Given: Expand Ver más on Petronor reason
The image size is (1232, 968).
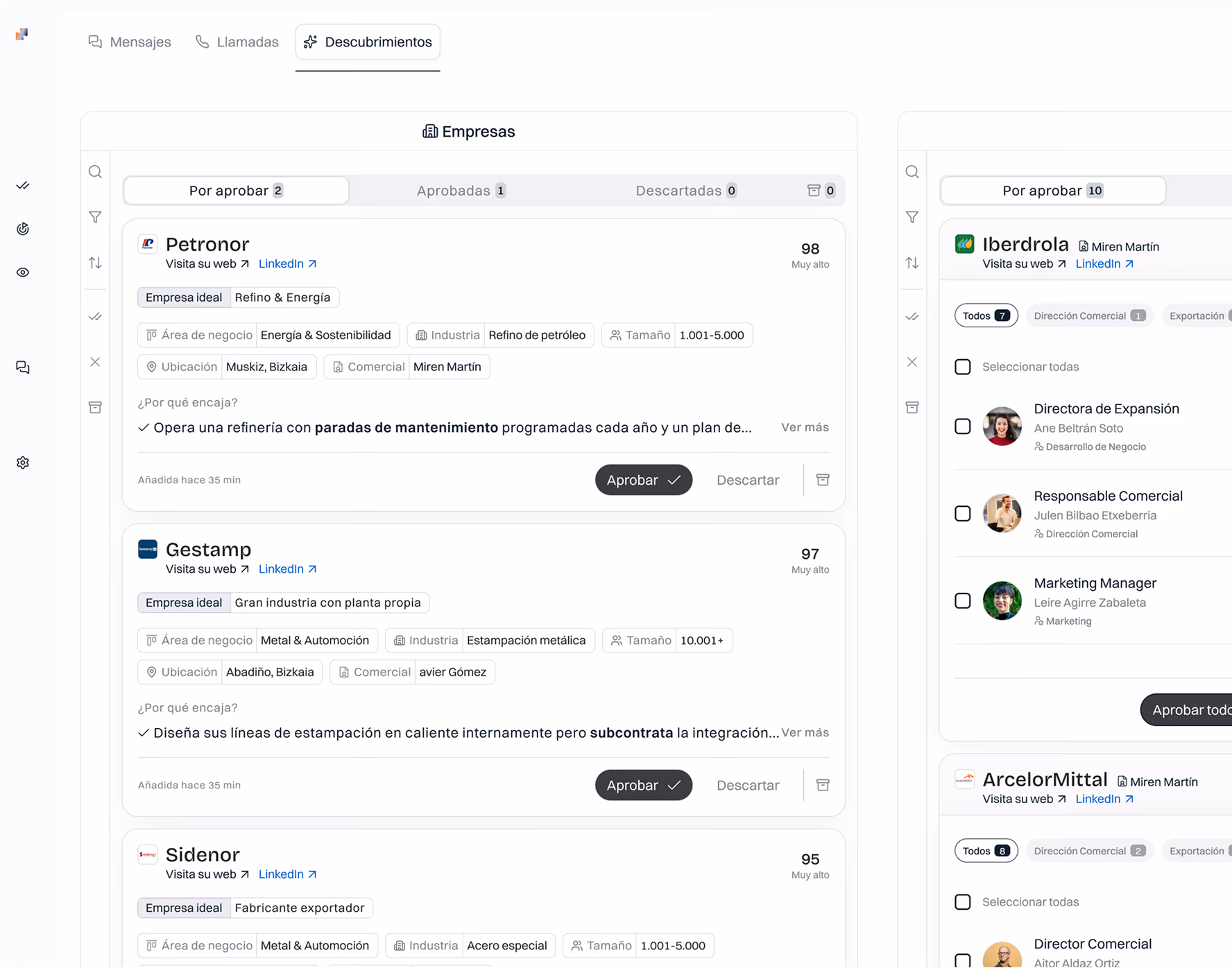Looking at the screenshot, I should (805, 427).
